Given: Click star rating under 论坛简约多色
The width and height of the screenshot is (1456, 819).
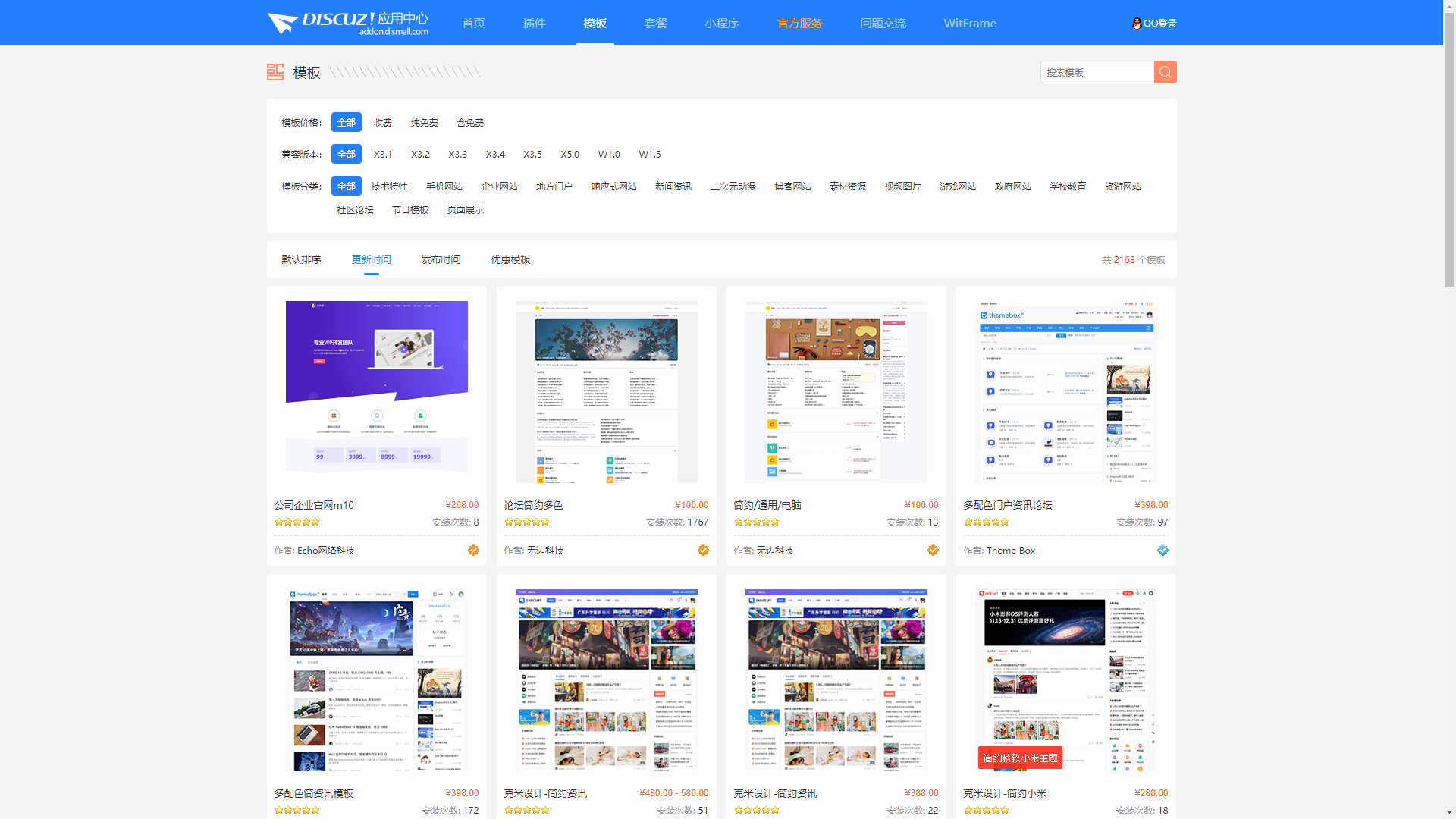Looking at the screenshot, I should [x=527, y=522].
